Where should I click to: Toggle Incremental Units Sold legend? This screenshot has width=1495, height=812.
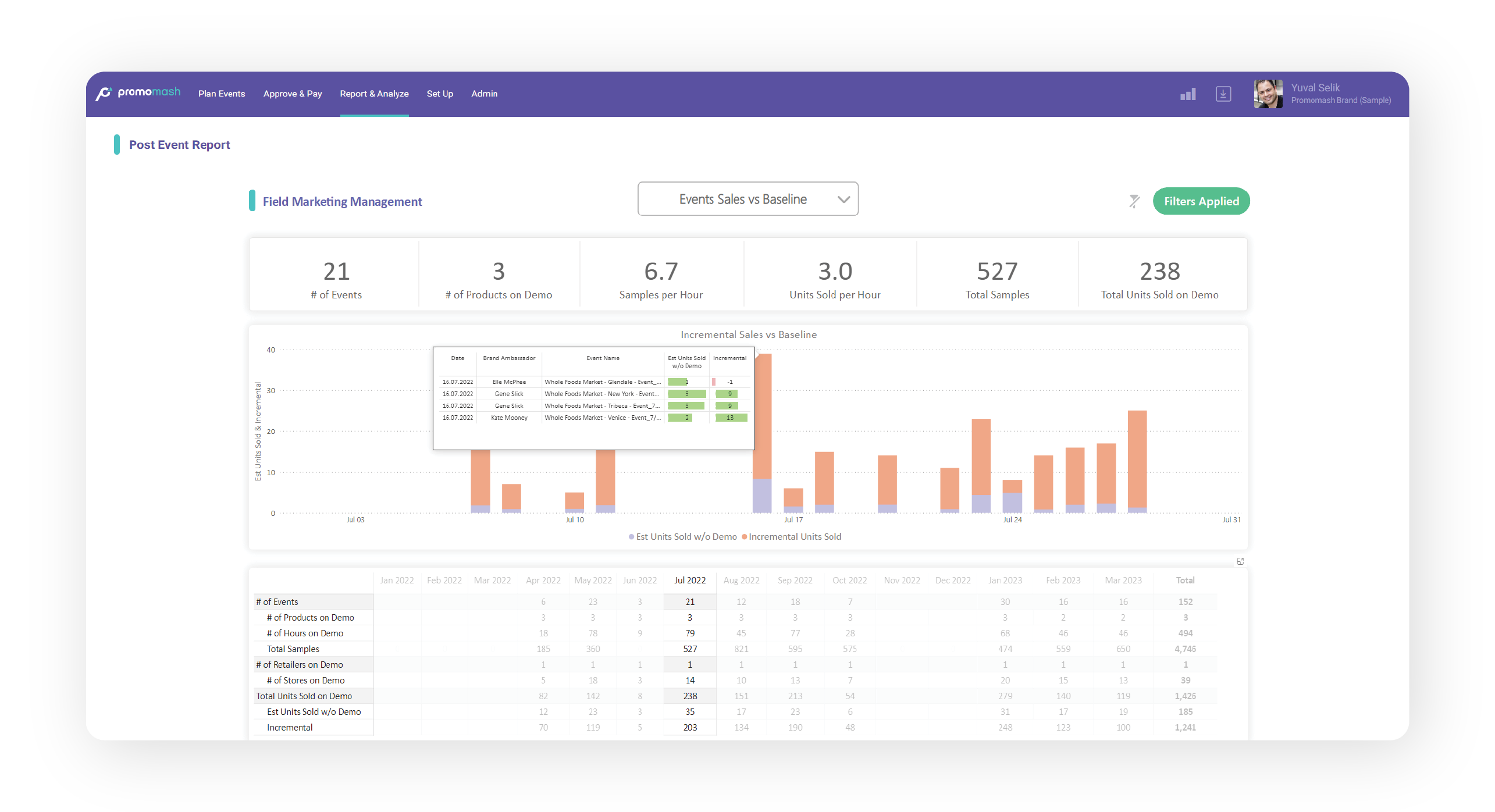coord(791,537)
